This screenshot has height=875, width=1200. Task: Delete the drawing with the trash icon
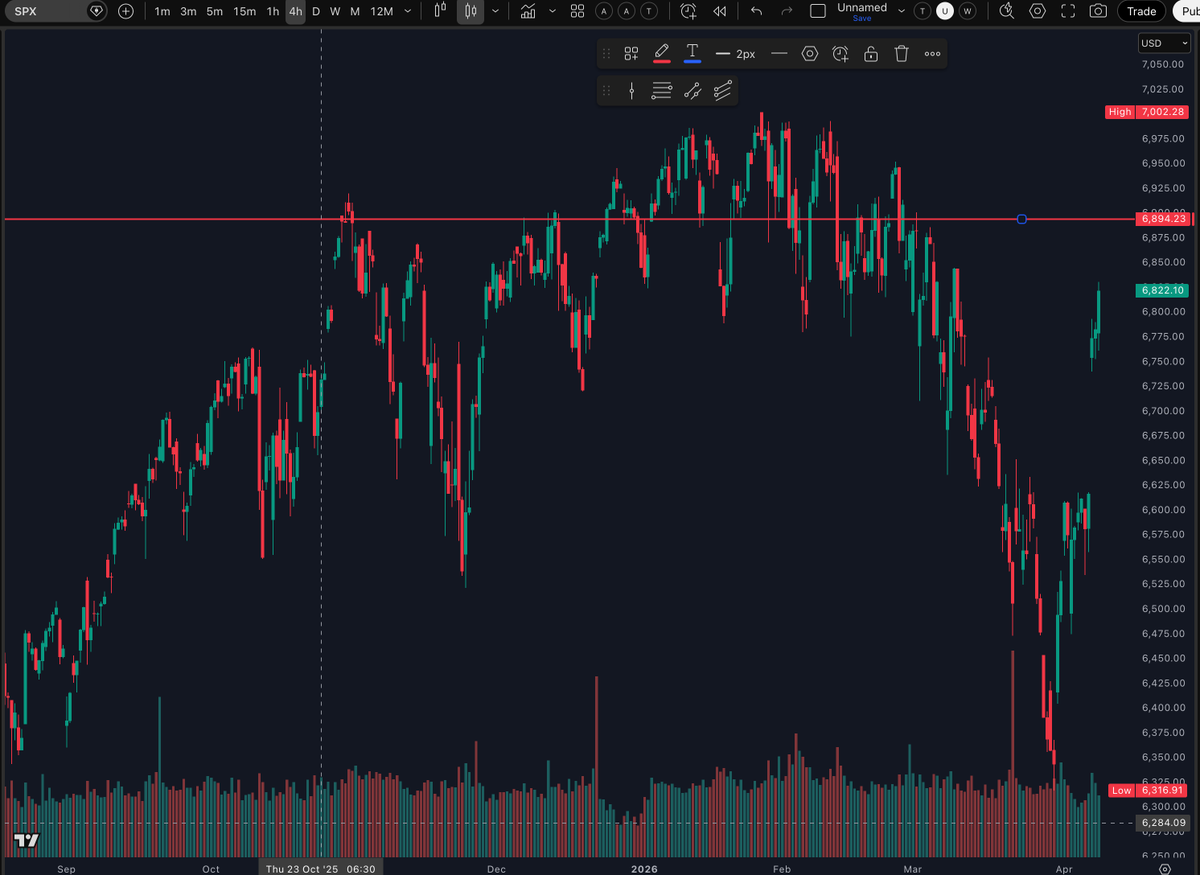click(x=901, y=54)
